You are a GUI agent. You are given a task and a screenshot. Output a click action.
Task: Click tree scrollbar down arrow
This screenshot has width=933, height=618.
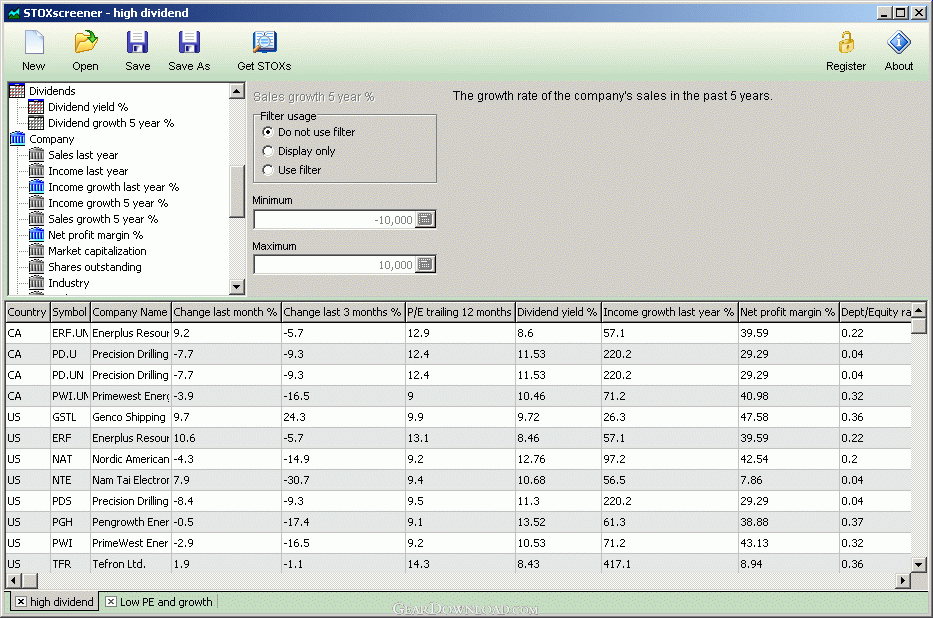237,287
